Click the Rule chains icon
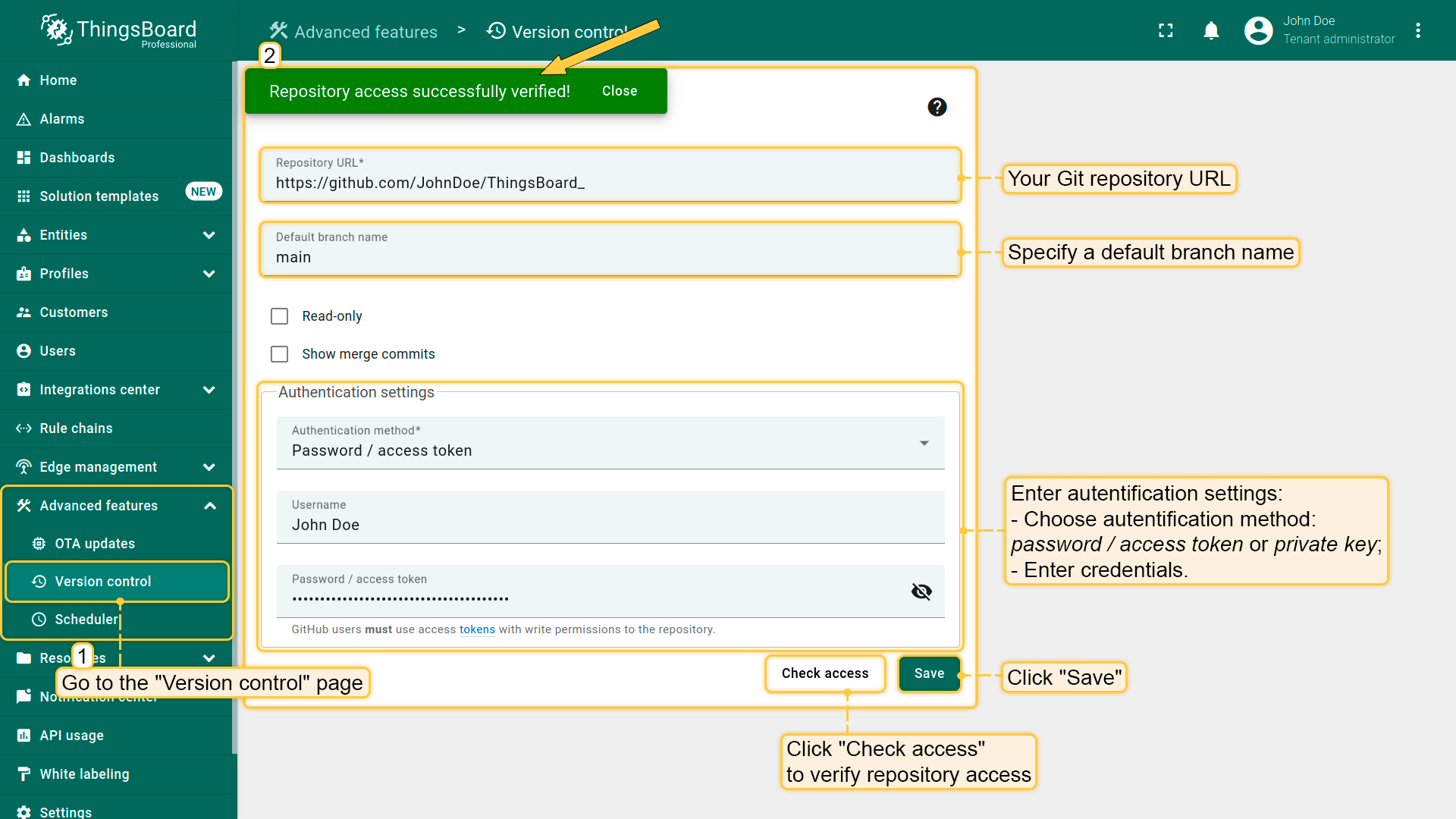The image size is (1456, 819). (24, 428)
